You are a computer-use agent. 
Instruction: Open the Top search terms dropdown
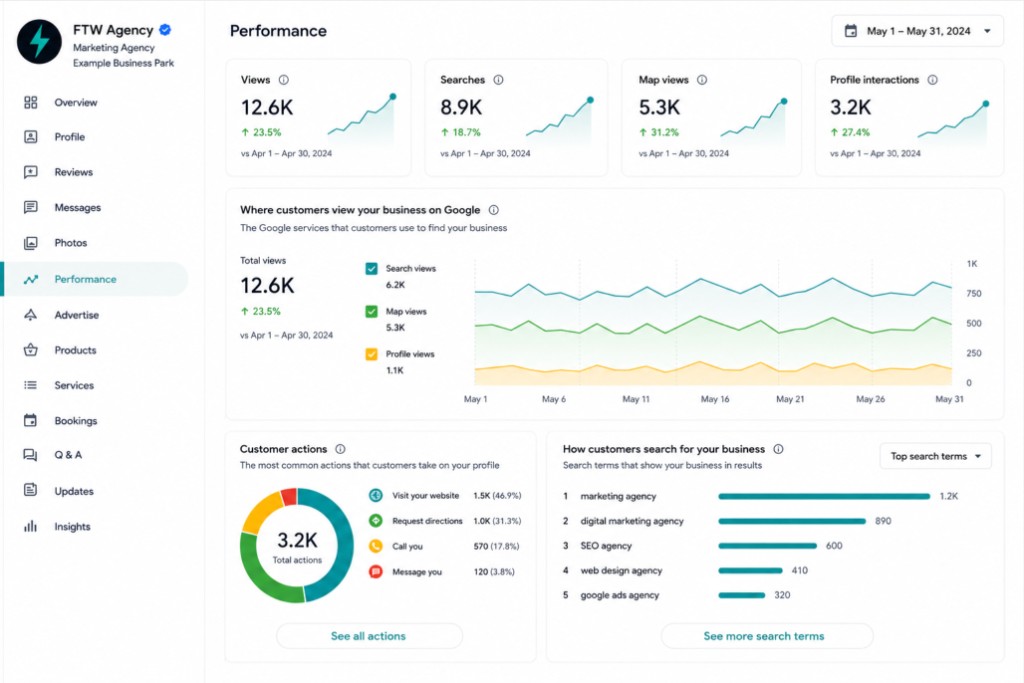click(935, 456)
